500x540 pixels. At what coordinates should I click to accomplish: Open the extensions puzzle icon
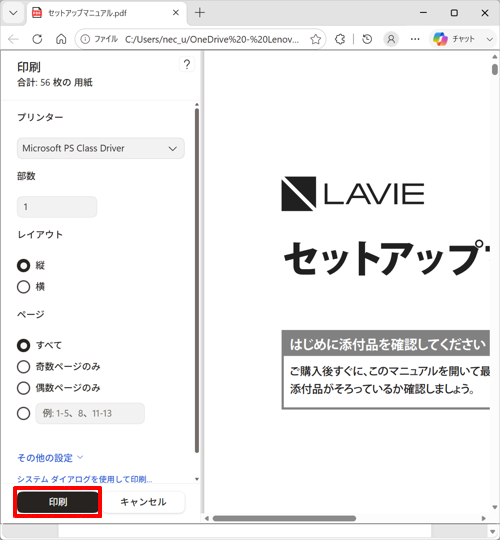(340, 39)
